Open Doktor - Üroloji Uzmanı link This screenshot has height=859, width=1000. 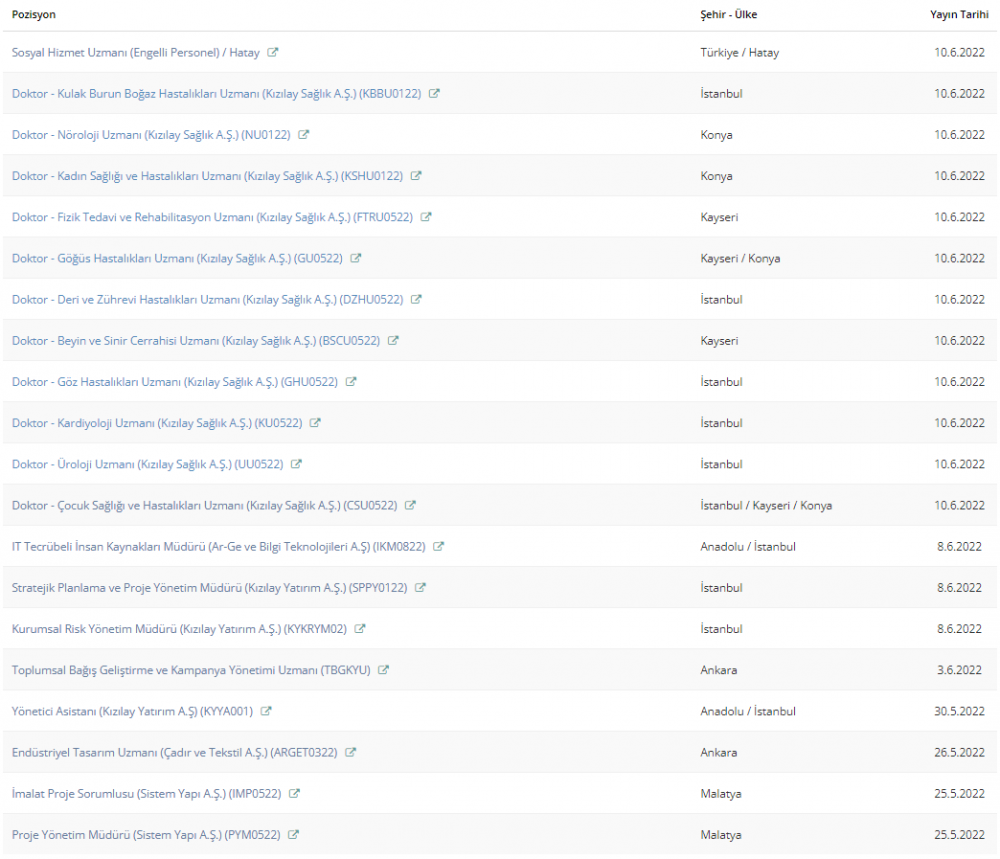pyautogui.click(x=147, y=464)
